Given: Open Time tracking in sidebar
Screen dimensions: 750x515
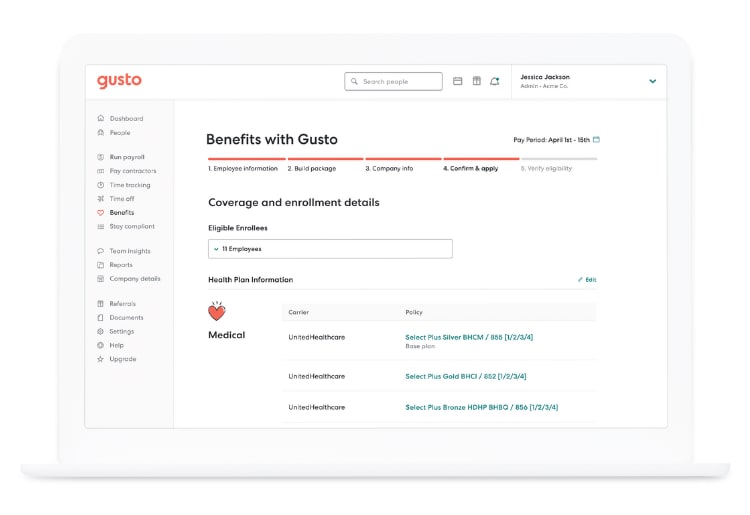Looking at the screenshot, I should pyautogui.click(x=130, y=185).
